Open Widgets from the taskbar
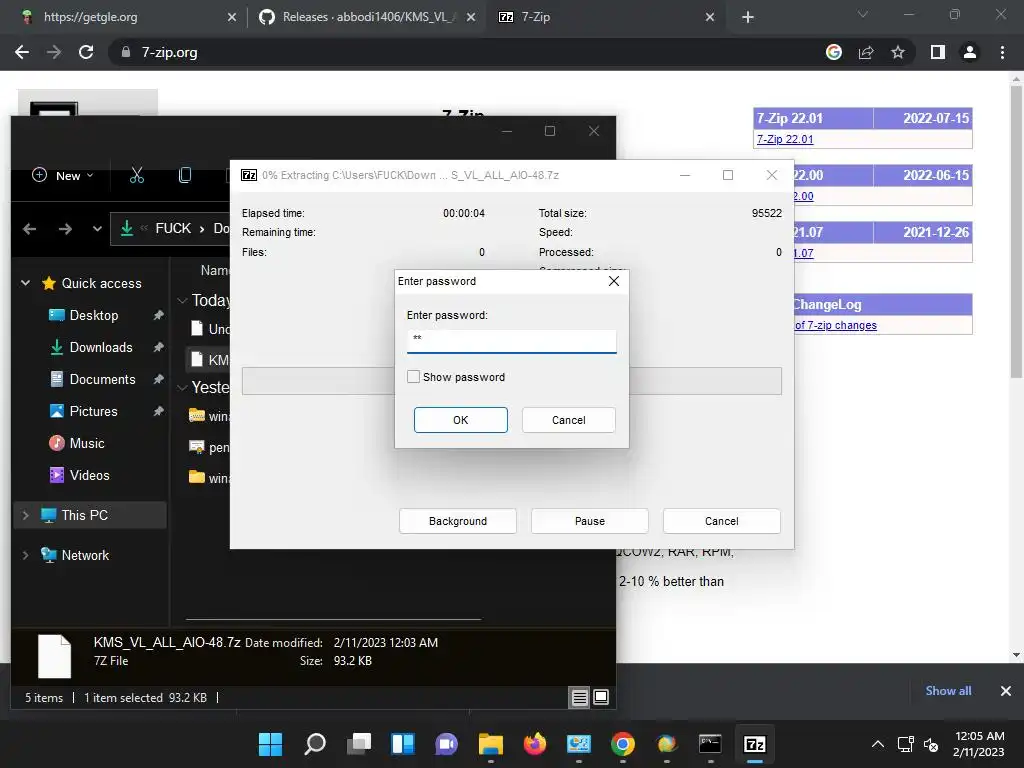This screenshot has width=1024, height=768. (x=402, y=744)
